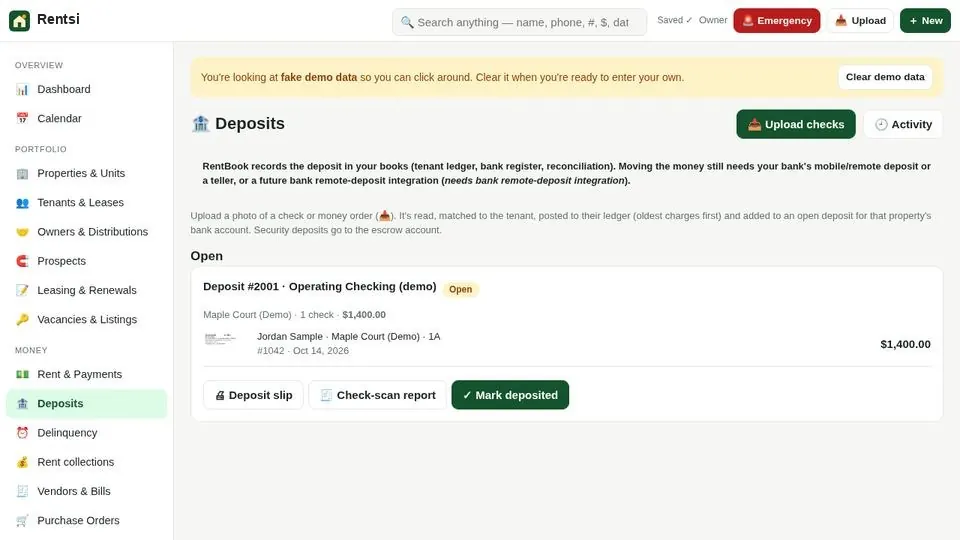This screenshot has width=960, height=540.
Task: Click the inbox tray icon in upload instructions
Action: (384, 216)
